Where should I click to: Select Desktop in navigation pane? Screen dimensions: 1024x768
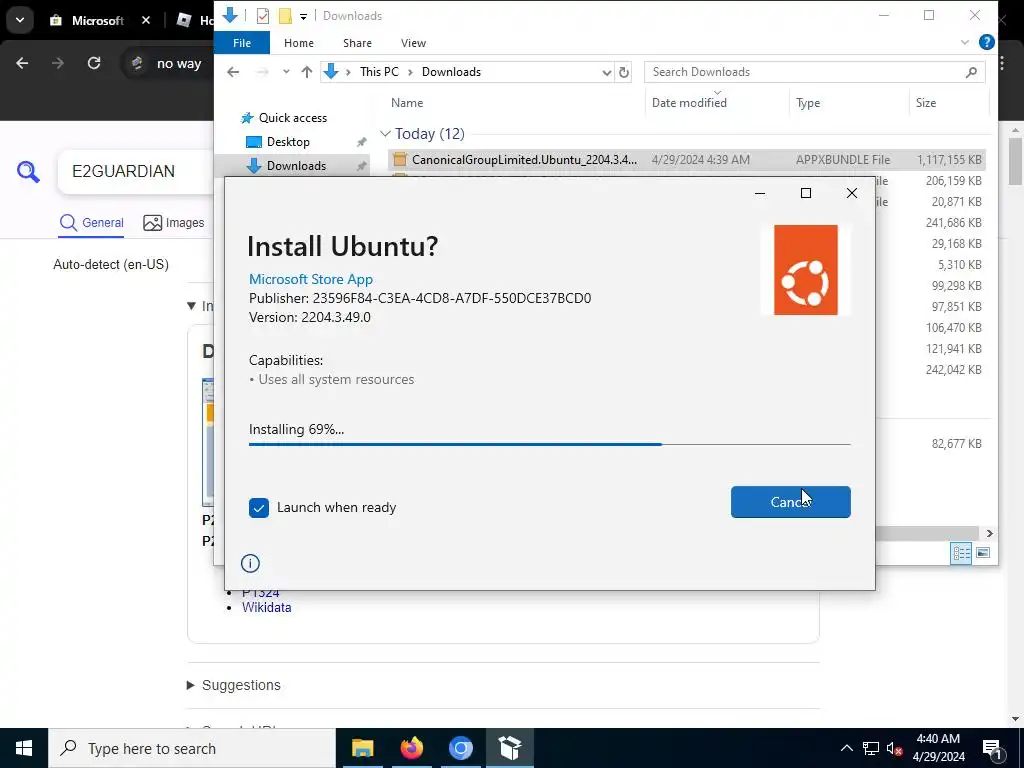click(288, 142)
